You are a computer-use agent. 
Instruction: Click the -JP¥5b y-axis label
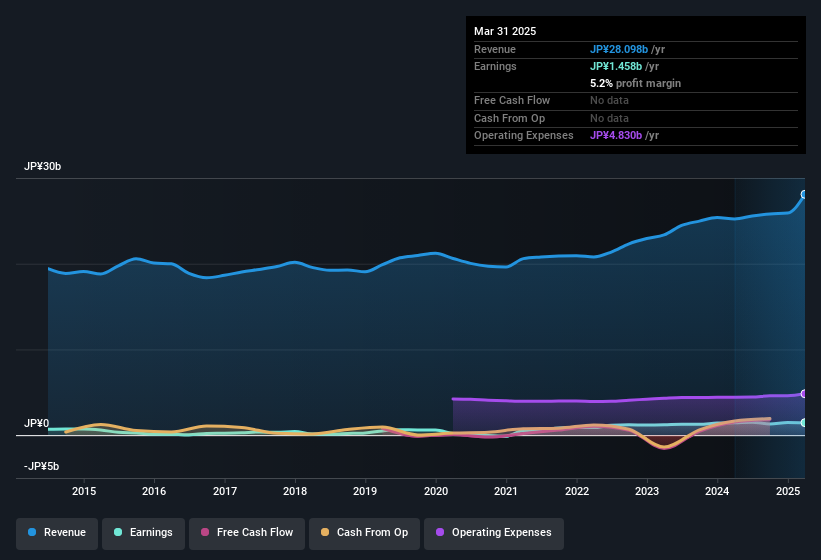tap(41, 466)
